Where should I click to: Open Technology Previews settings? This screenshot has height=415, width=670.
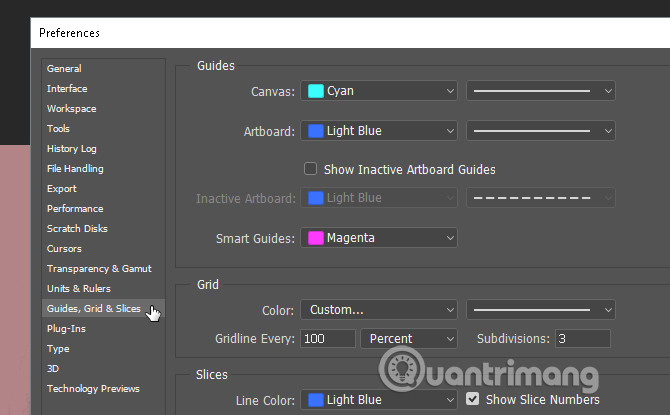coord(93,389)
